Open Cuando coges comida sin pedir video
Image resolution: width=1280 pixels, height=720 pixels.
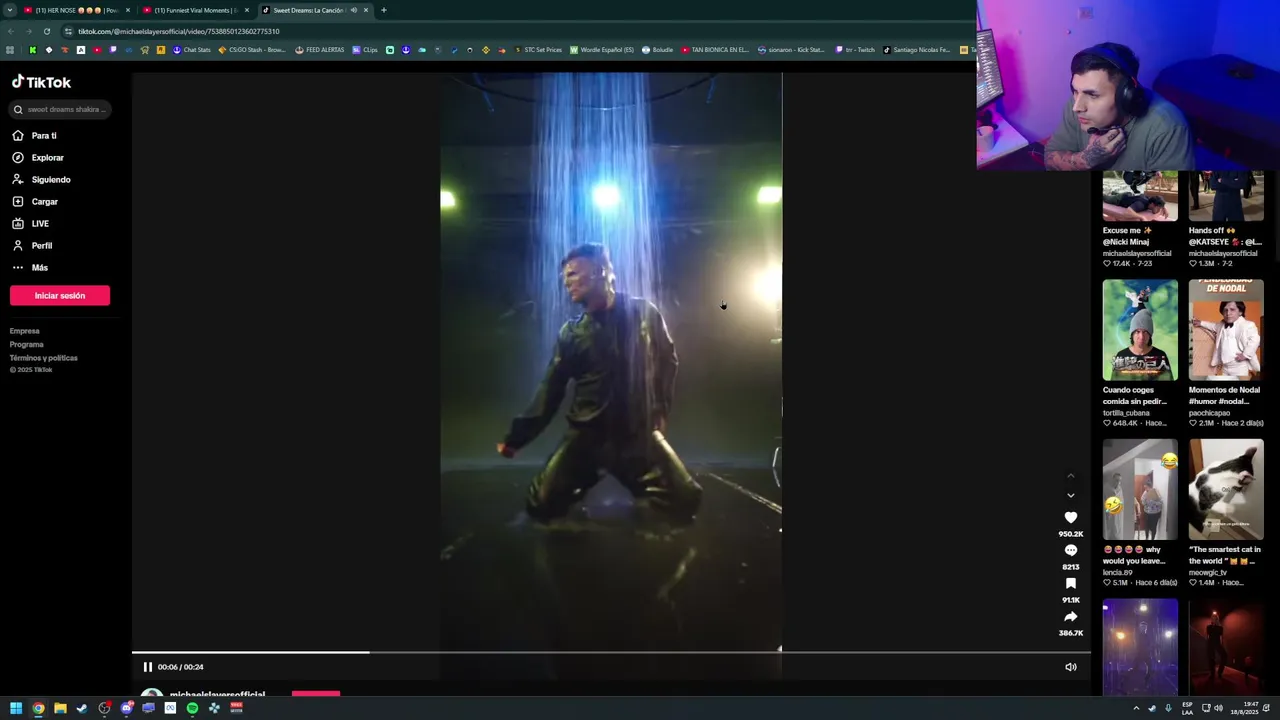[1140, 330]
